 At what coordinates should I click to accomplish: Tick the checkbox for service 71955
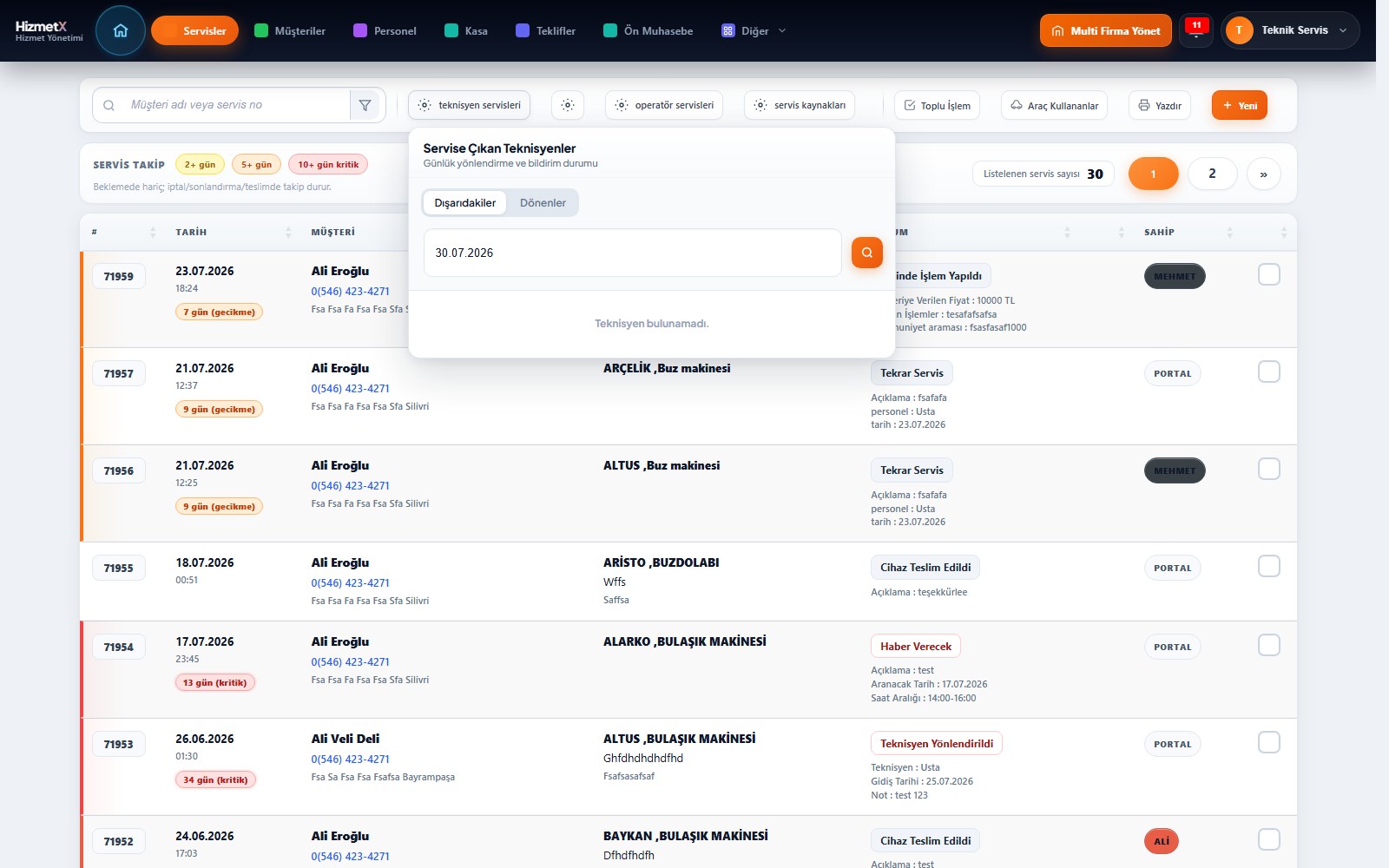[x=1269, y=566]
